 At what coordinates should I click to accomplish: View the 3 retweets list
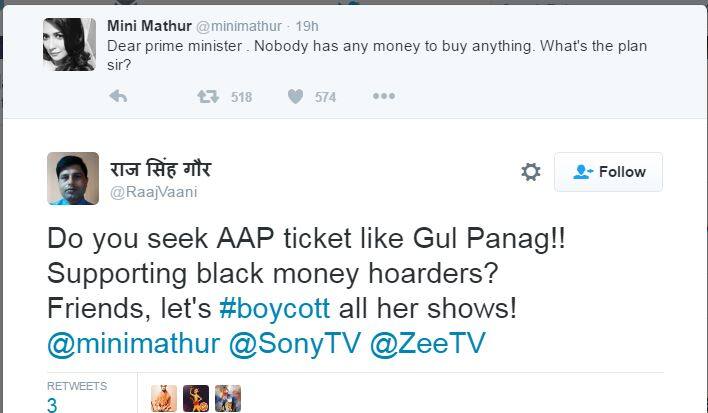pos(52,404)
